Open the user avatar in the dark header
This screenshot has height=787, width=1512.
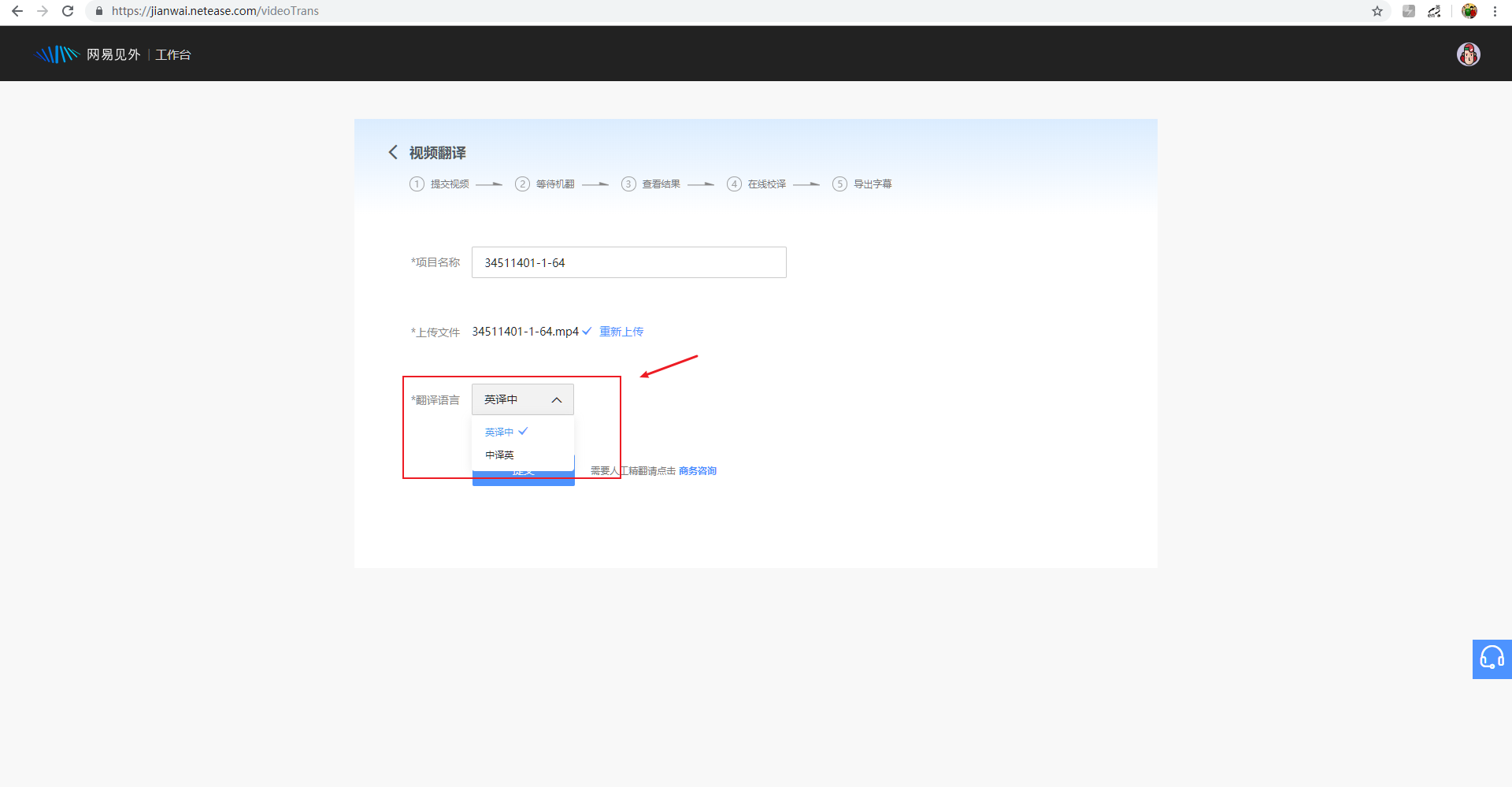pyautogui.click(x=1469, y=54)
